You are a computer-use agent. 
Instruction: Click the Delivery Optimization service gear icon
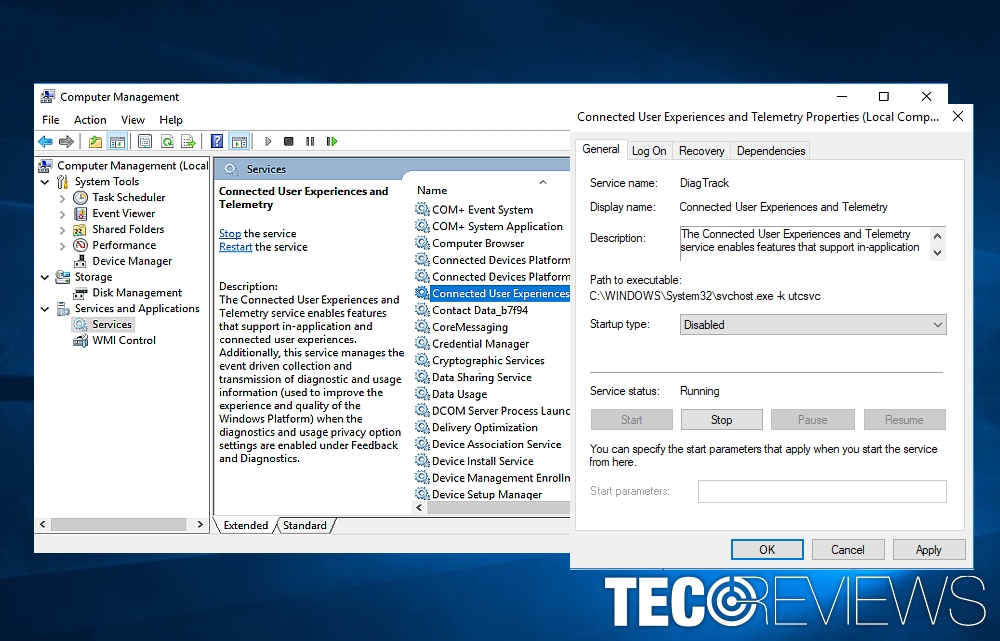pos(422,427)
